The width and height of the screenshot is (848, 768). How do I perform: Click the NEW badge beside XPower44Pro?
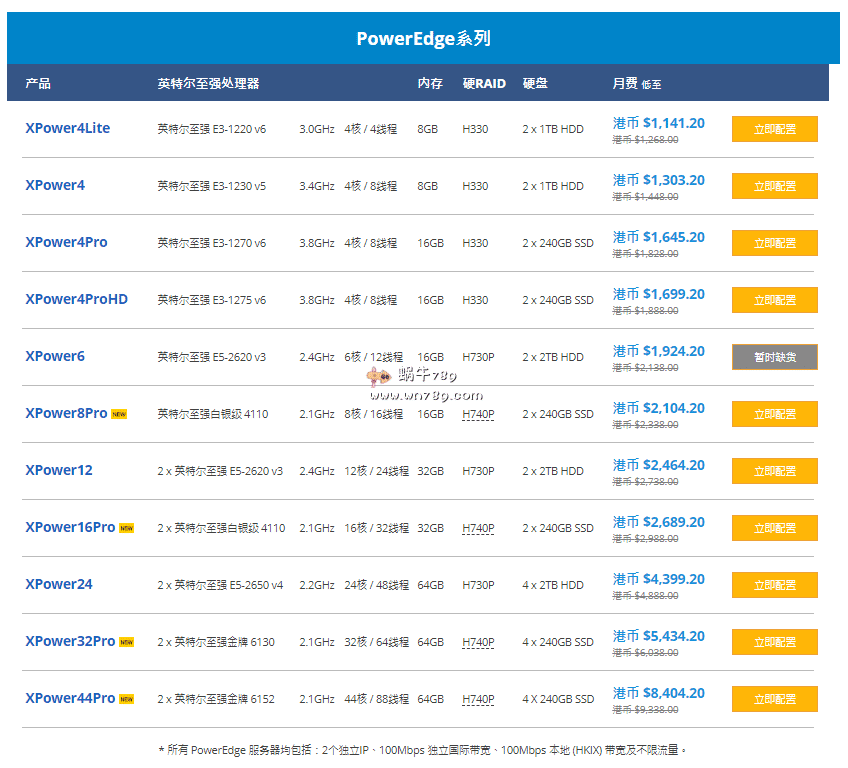[x=126, y=699]
